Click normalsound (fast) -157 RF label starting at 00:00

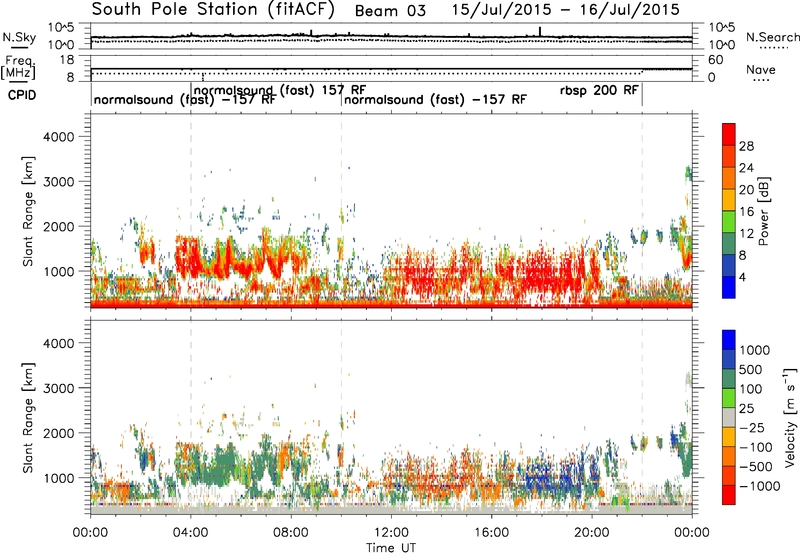click(x=185, y=99)
